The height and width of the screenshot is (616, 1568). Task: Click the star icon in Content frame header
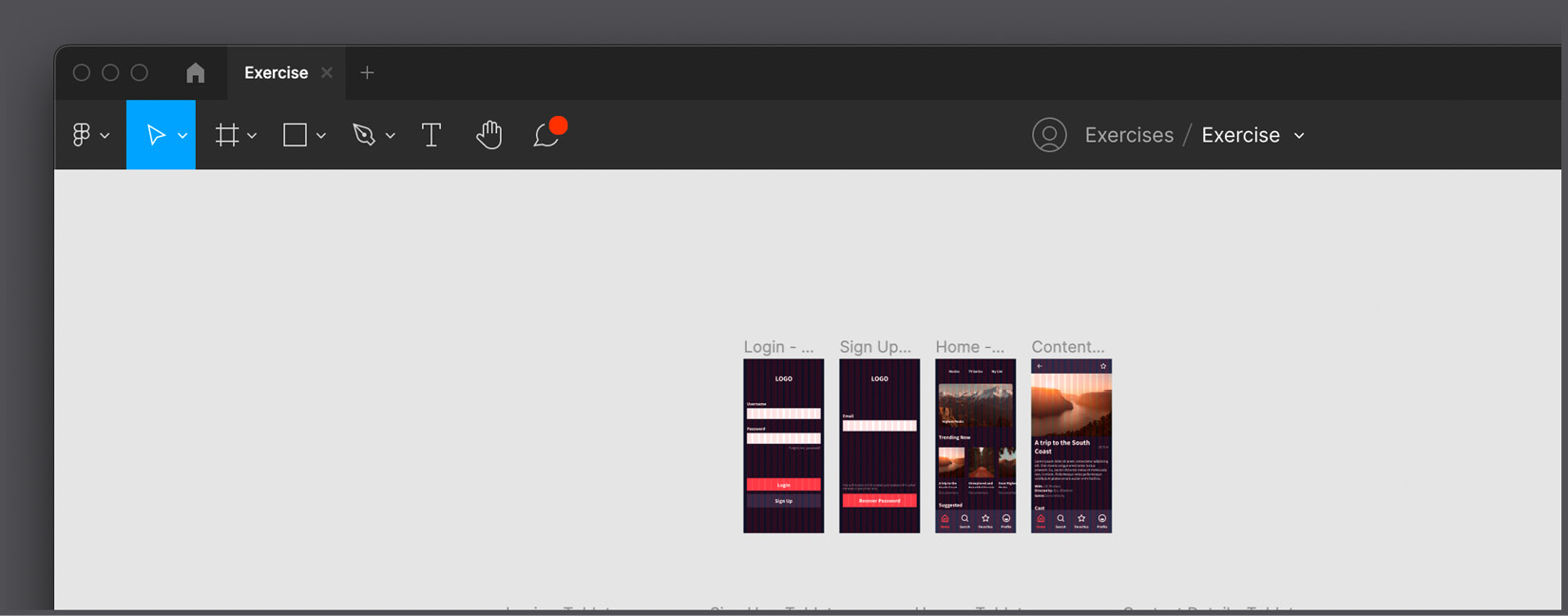pyautogui.click(x=1103, y=366)
